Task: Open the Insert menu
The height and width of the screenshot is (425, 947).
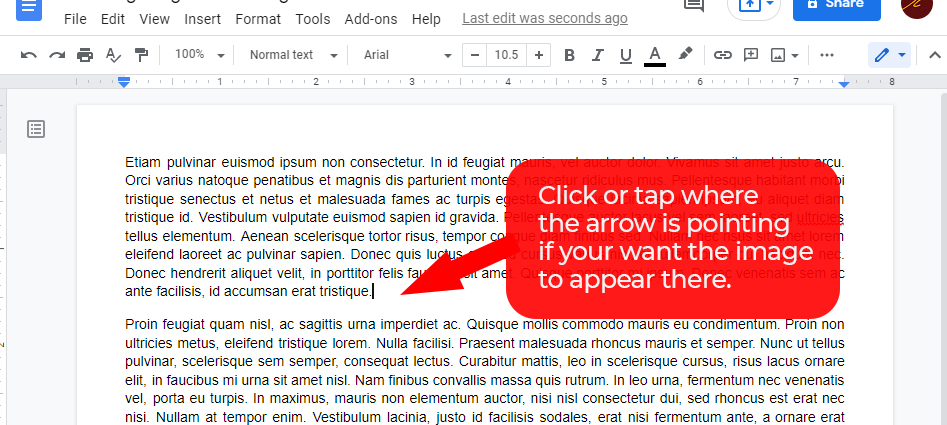Action: [202, 19]
